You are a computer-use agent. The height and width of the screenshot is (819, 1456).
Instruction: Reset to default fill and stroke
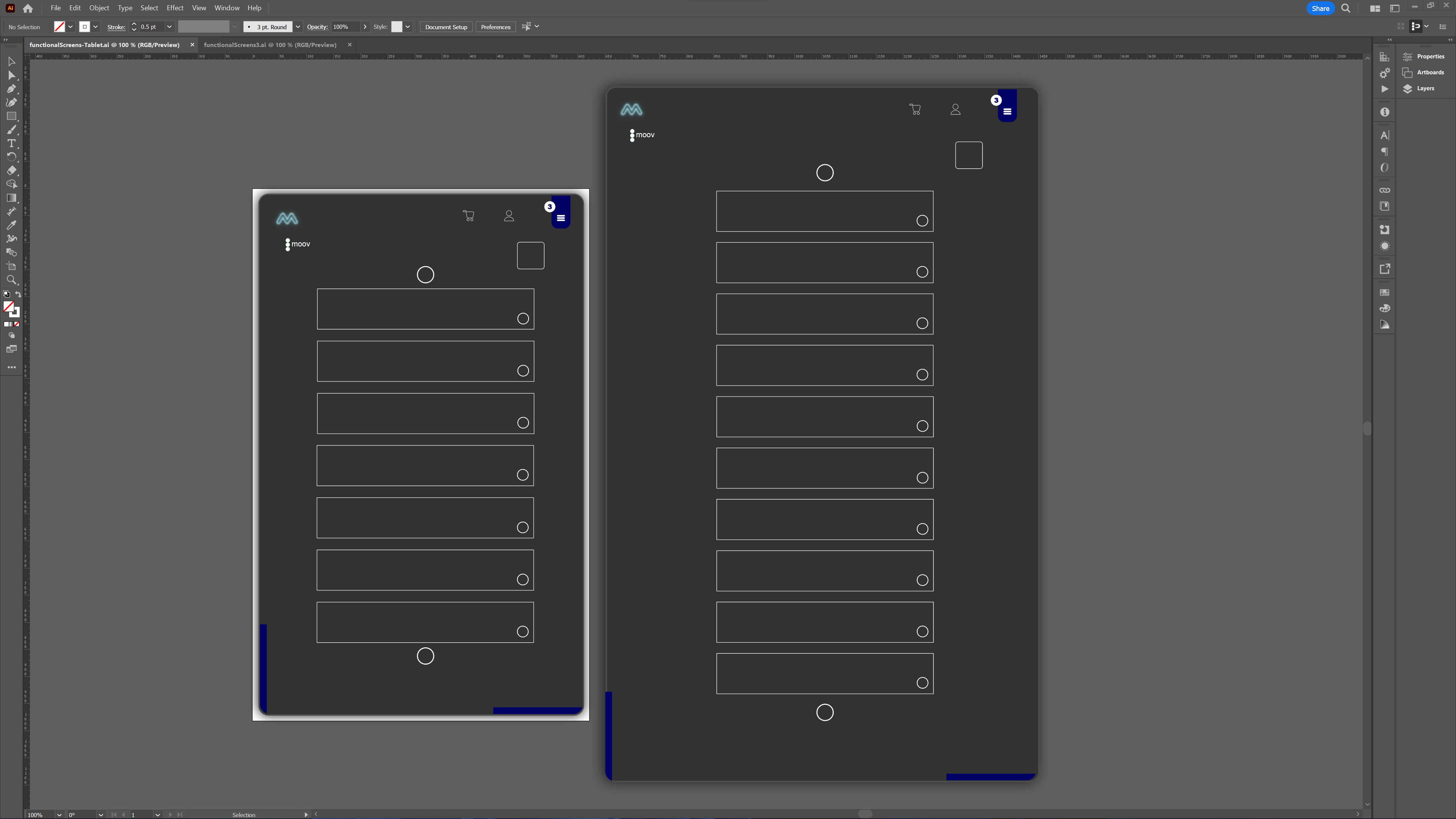(x=6, y=294)
